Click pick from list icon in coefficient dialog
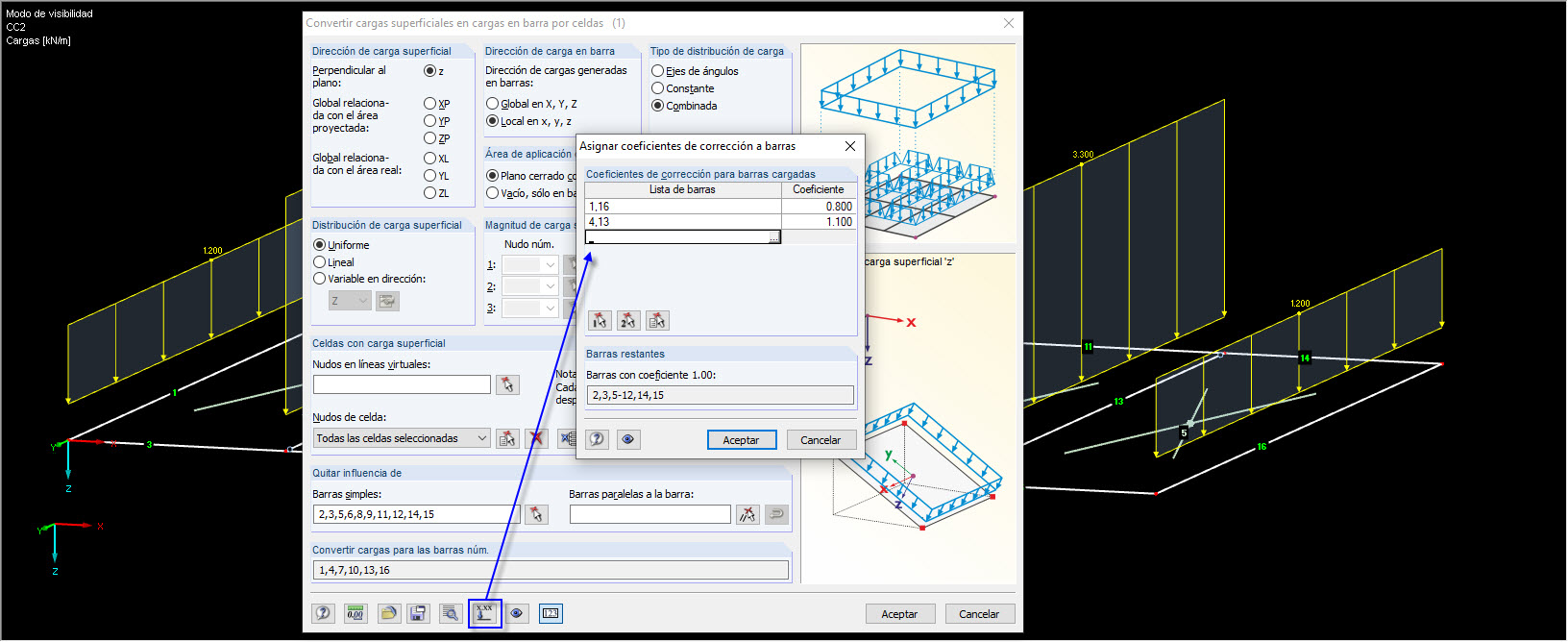Screen dimensions: 1568x642 tap(657, 321)
